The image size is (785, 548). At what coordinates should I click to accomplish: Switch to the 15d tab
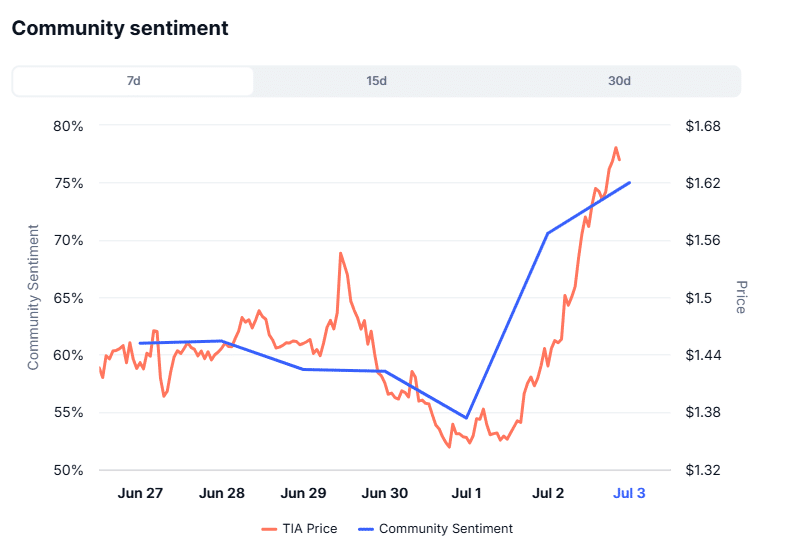(x=376, y=81)
